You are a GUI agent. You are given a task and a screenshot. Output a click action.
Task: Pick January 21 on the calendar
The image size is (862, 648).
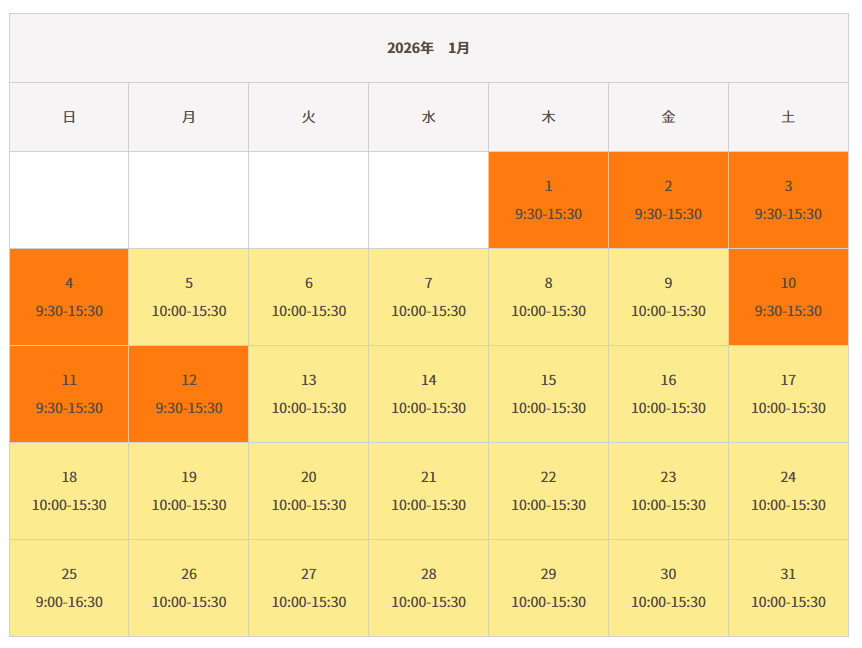(428, 491)
